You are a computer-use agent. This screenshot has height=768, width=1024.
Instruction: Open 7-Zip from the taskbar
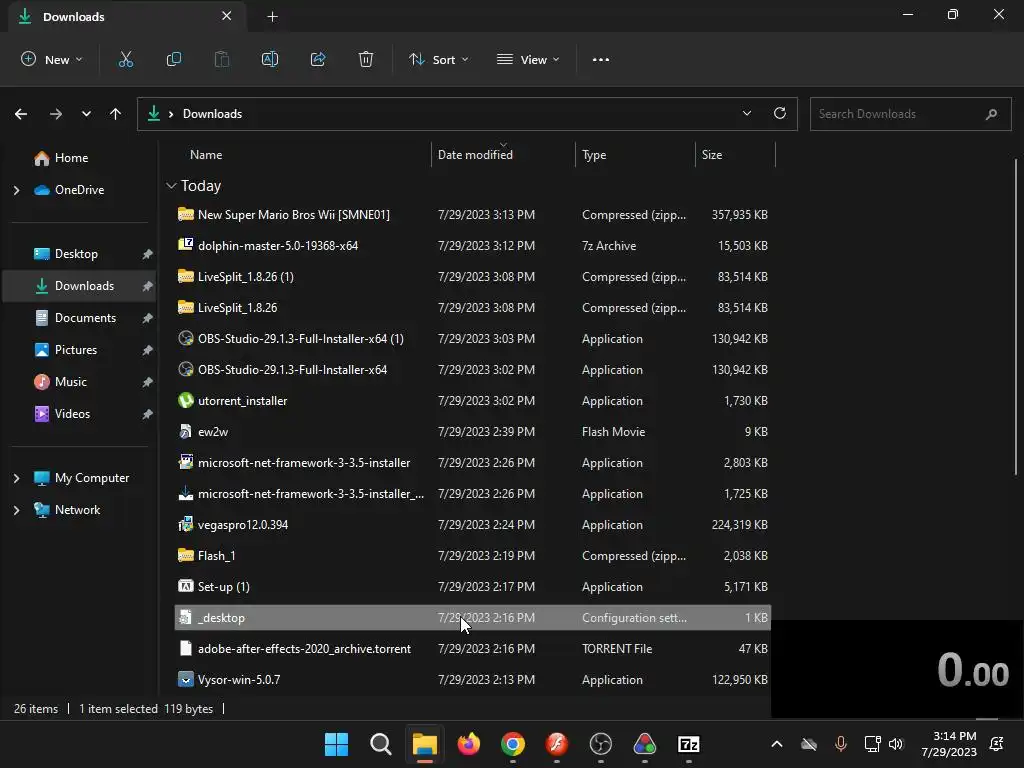[688, 744]
